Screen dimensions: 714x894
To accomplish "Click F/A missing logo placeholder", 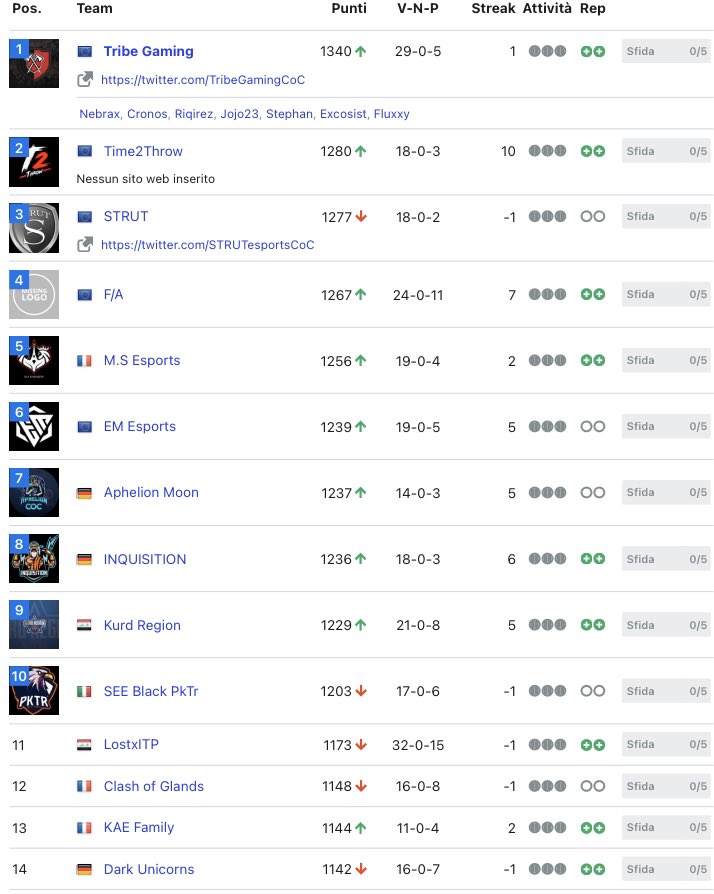I will [34, 294].
